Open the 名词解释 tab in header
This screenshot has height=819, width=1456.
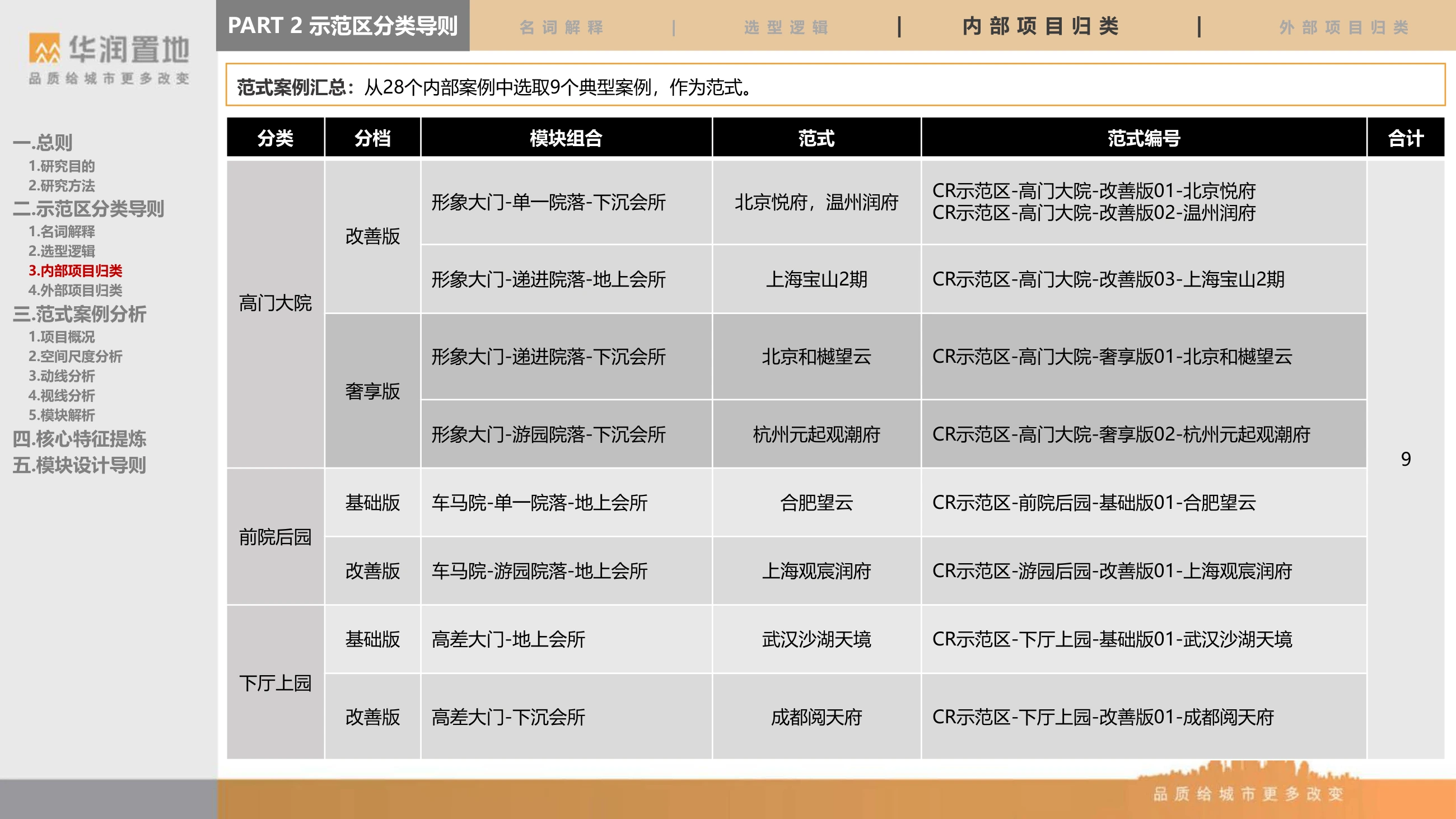pyautogui.click(x=562, y=27)
